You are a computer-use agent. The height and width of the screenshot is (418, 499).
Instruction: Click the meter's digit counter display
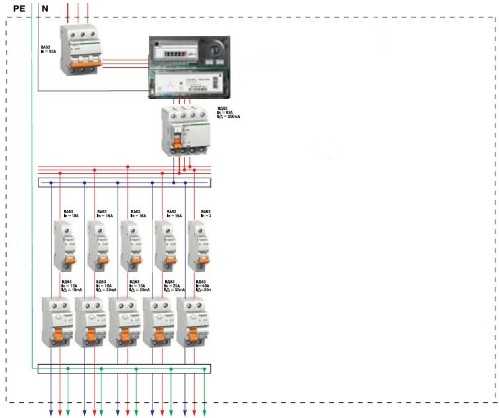point(175,53)
